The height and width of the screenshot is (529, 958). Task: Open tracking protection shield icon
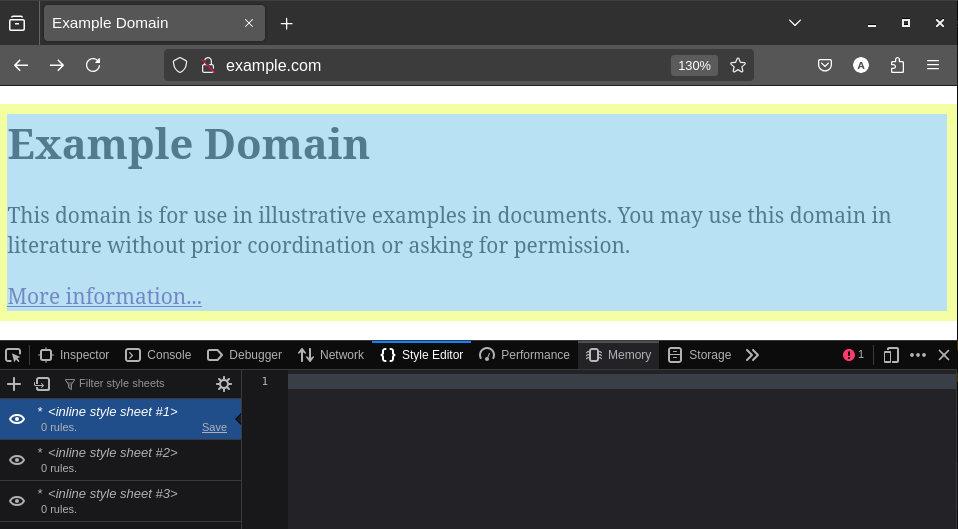[x=180, y=65]
